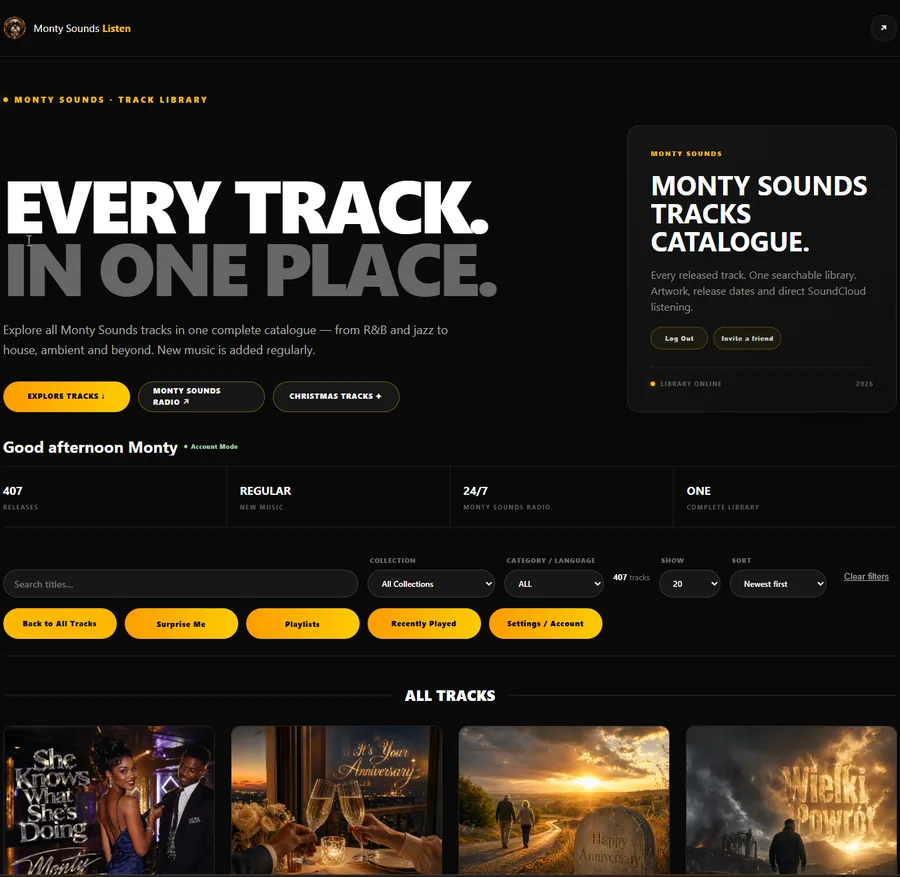
Task: Open the Category / Language dropdown
Action: coord(554,584)
